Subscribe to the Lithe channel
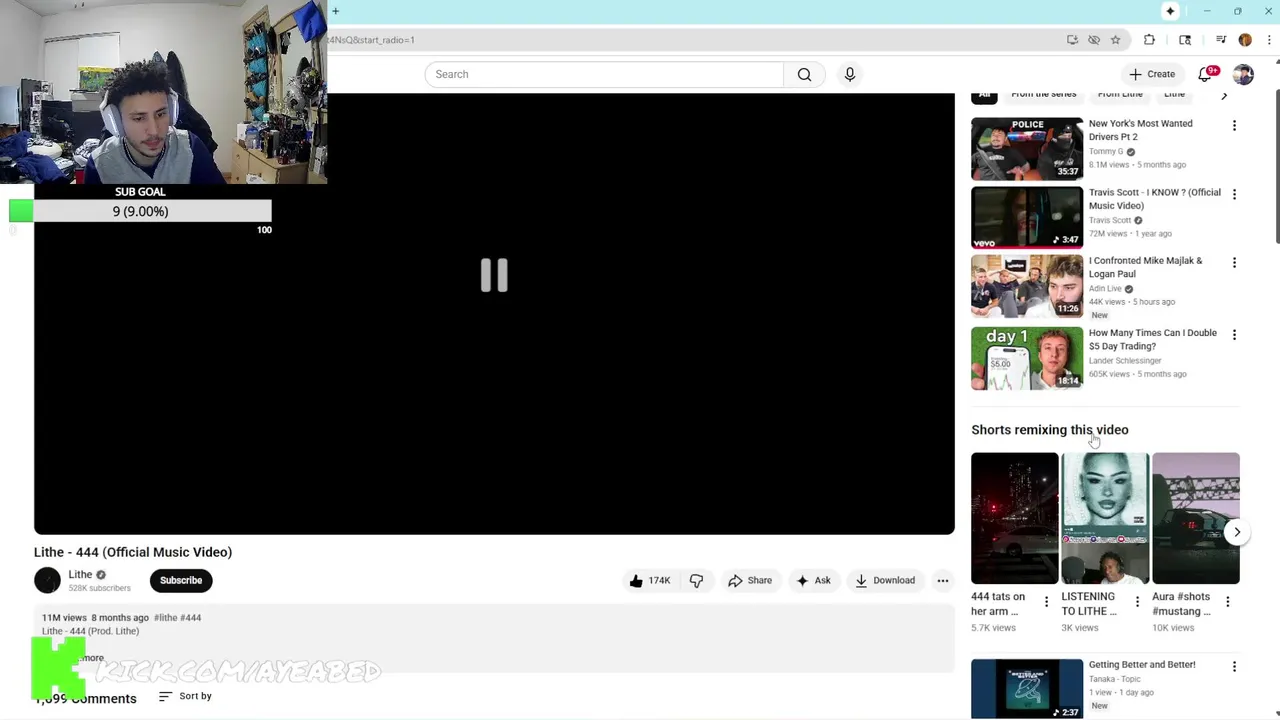 [181, 580]
